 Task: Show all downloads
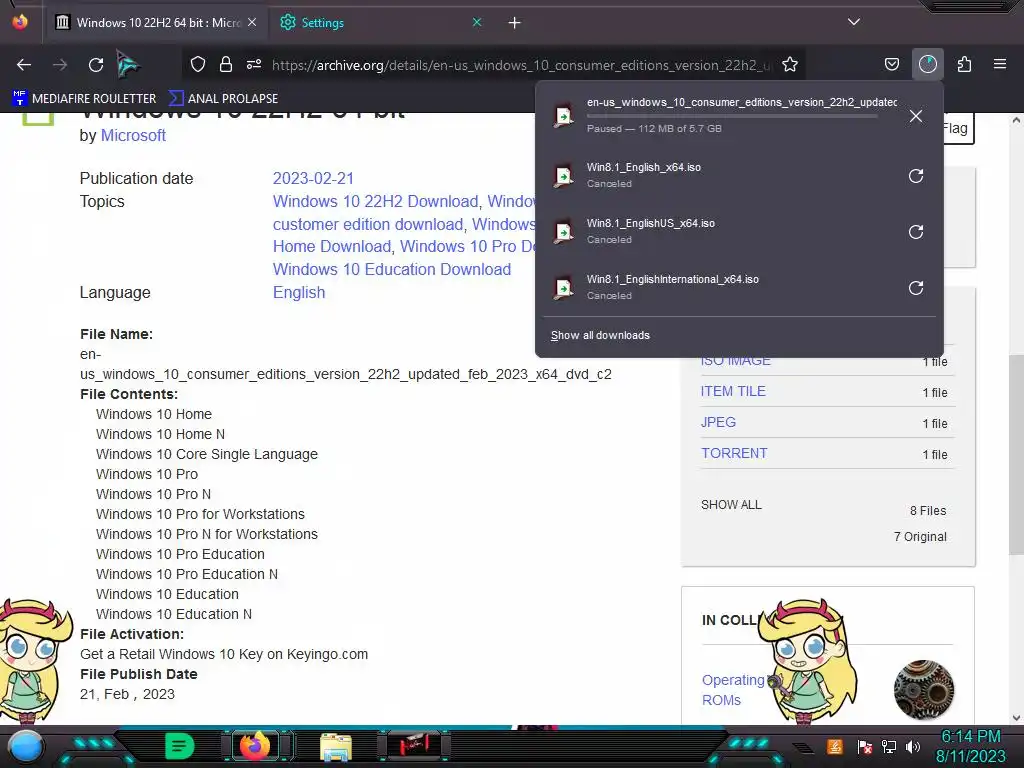(x=600, y=335)
